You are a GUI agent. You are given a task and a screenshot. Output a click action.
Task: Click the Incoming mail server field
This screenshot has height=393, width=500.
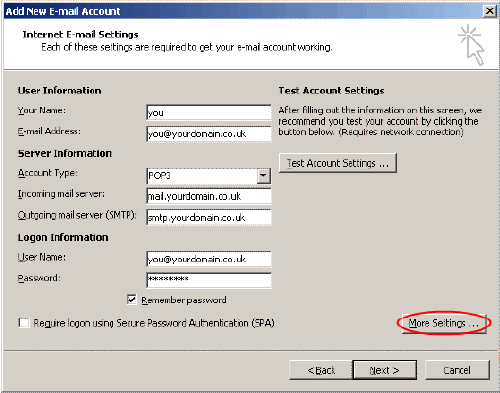(x=209, y=196)
